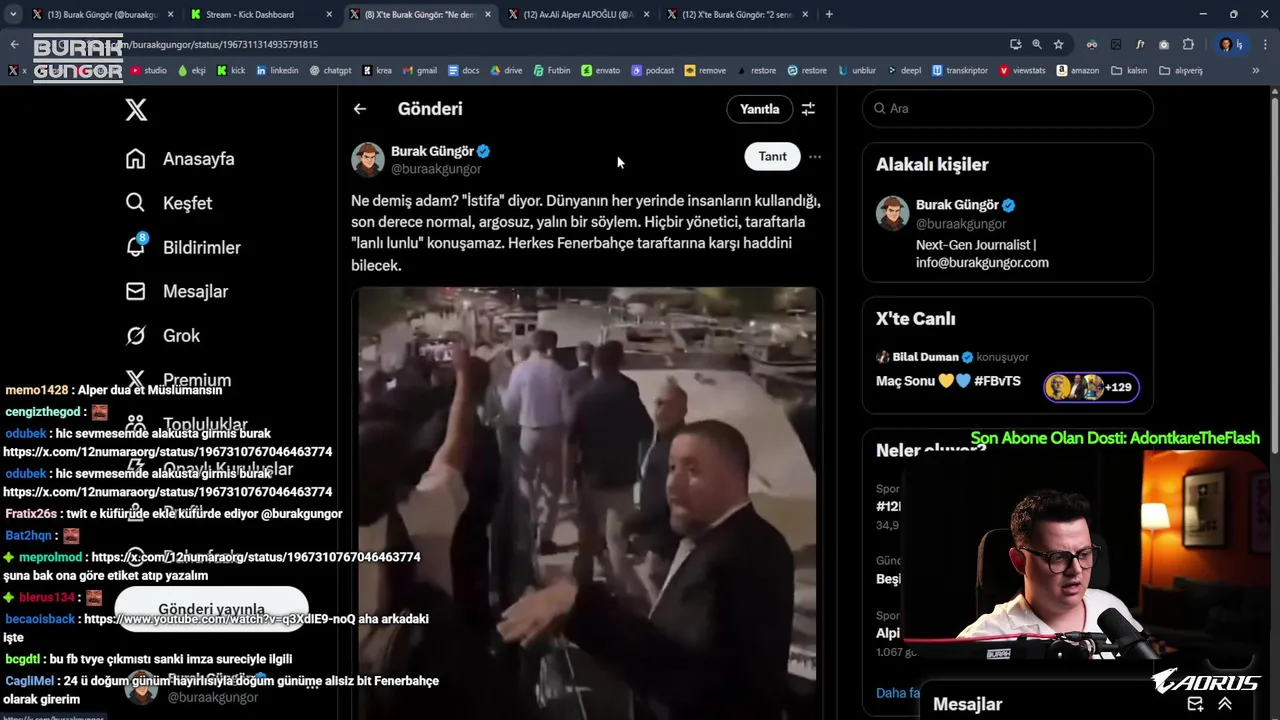Open chatgpt bookmark
The height and width of the screenshot is (720, 1280).
pyautogui.click(x=330, y=70)
